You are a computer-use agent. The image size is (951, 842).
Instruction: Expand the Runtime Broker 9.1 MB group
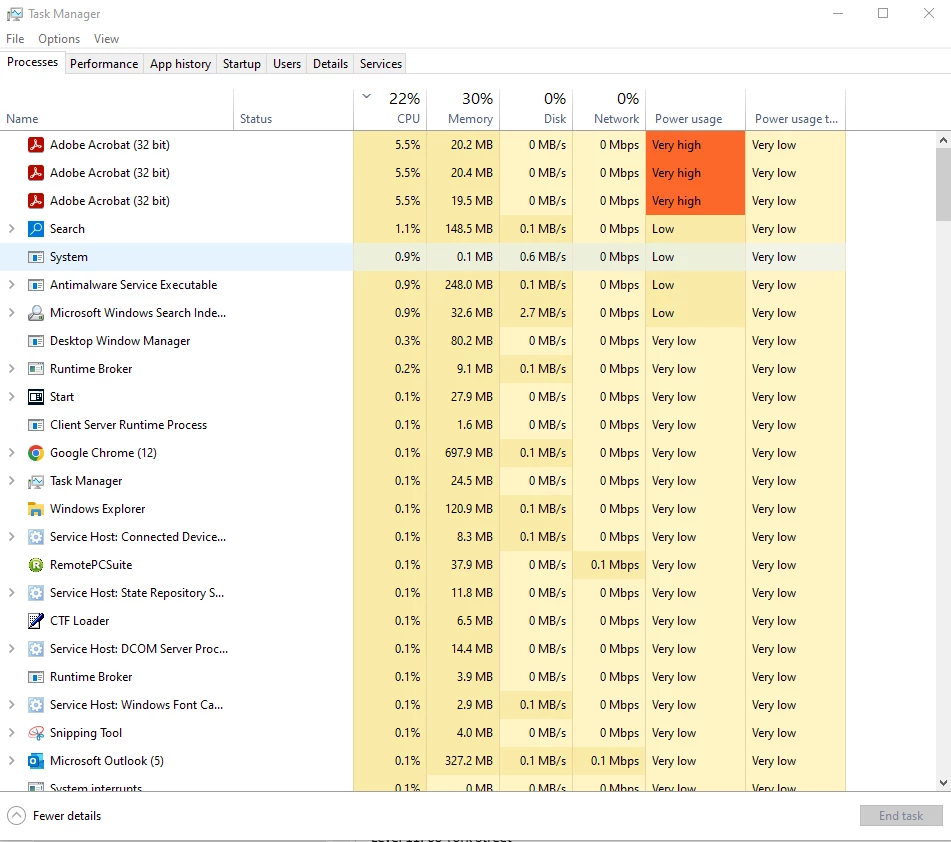tap(12, 369)
